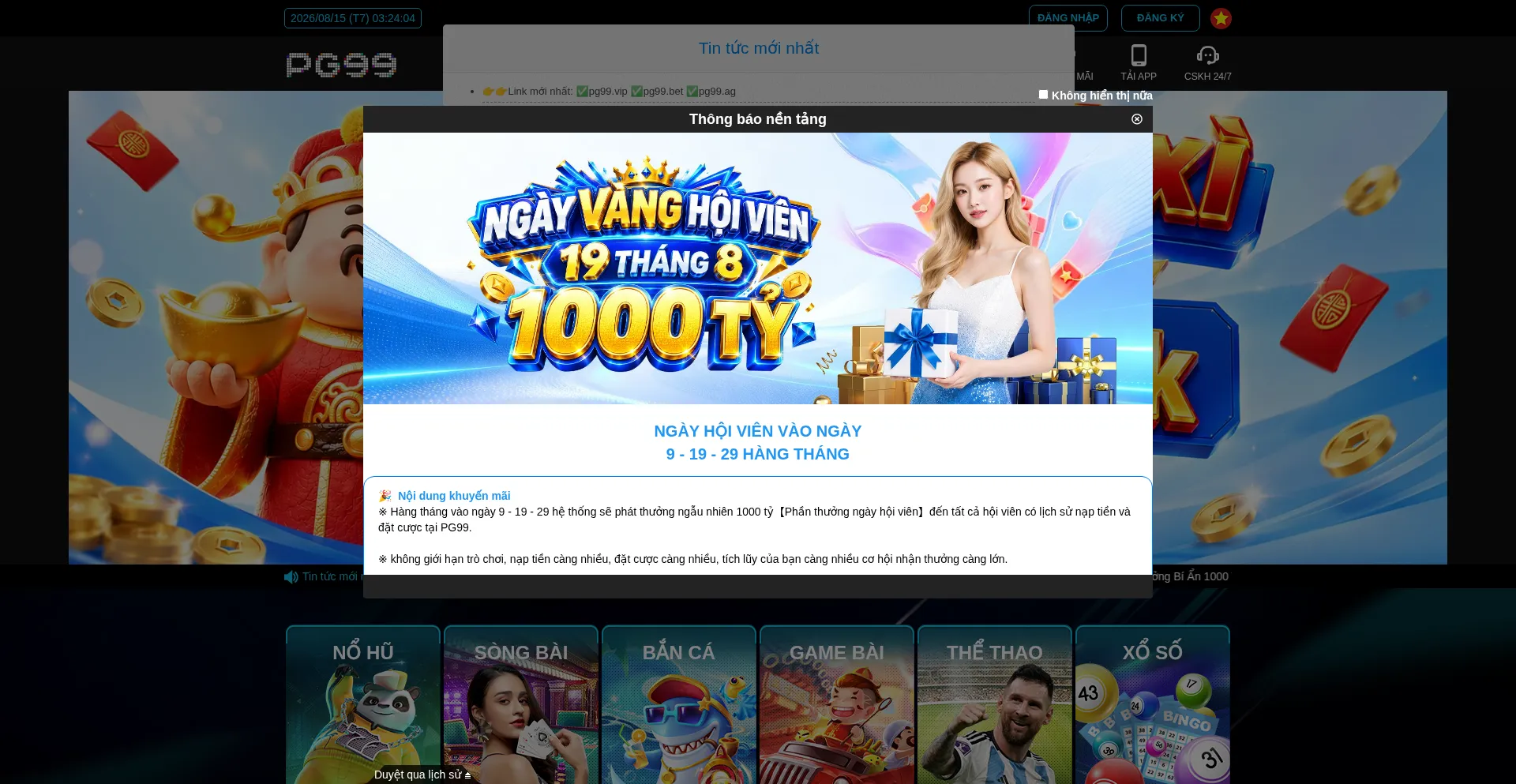
Task: Open the NỔ HŨ game category
Action: 363,704
